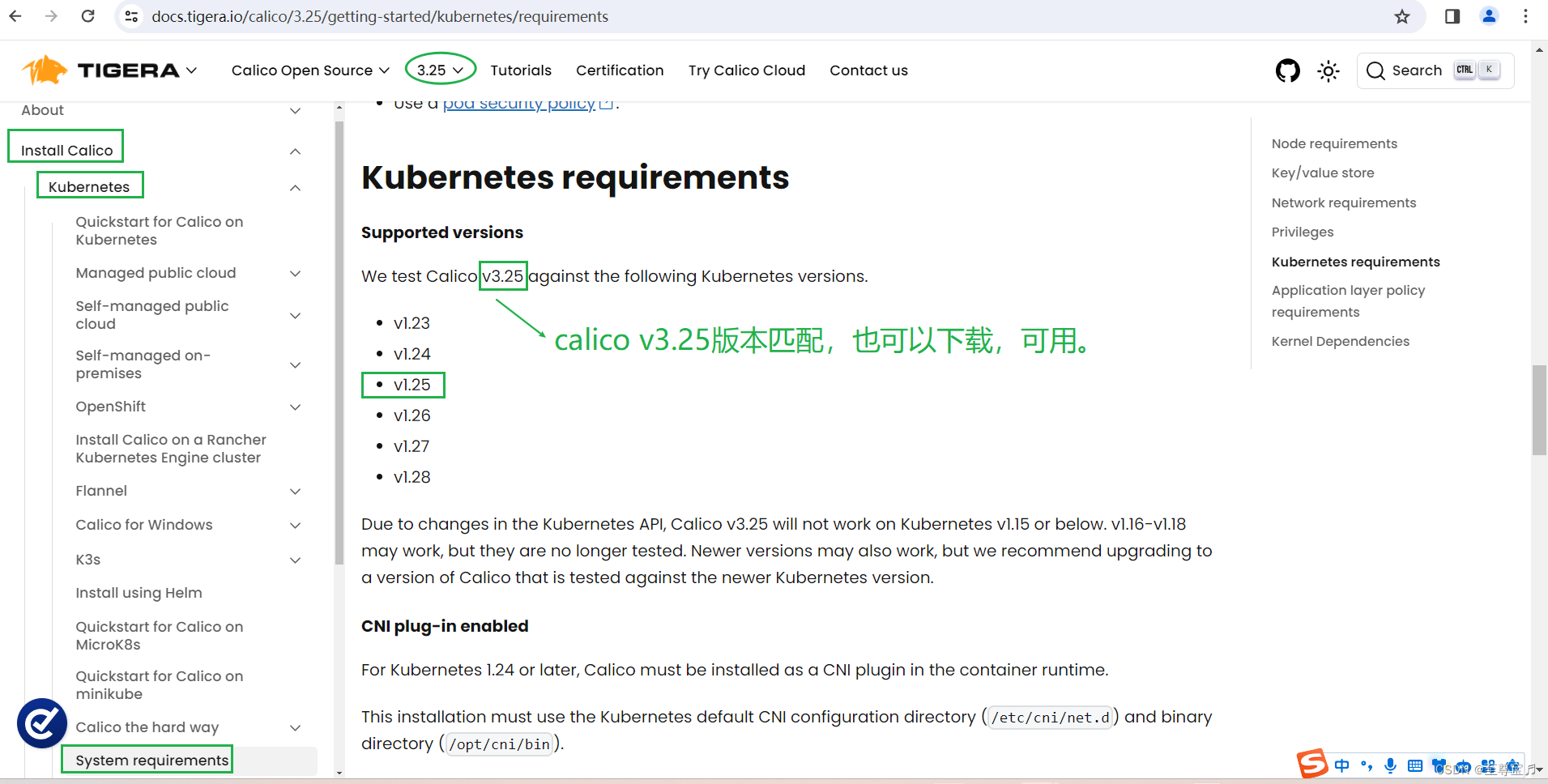1548x784 pixels.
Task: Click the browser address bar URL
Action: coord(380,16)
